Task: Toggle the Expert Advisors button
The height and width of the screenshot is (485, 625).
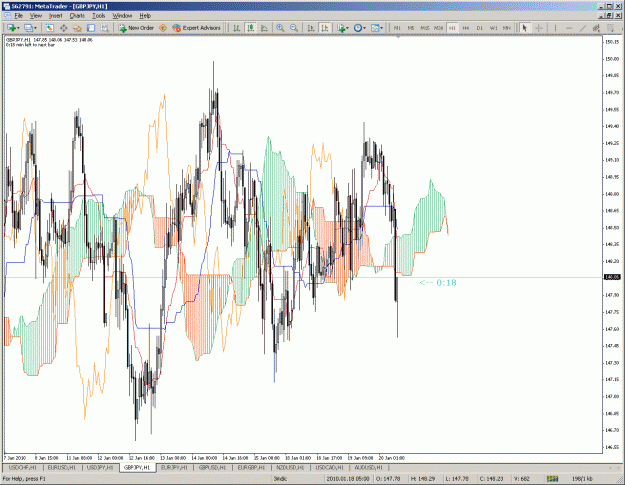Action: pyautogui.click(x=196, y=28)
